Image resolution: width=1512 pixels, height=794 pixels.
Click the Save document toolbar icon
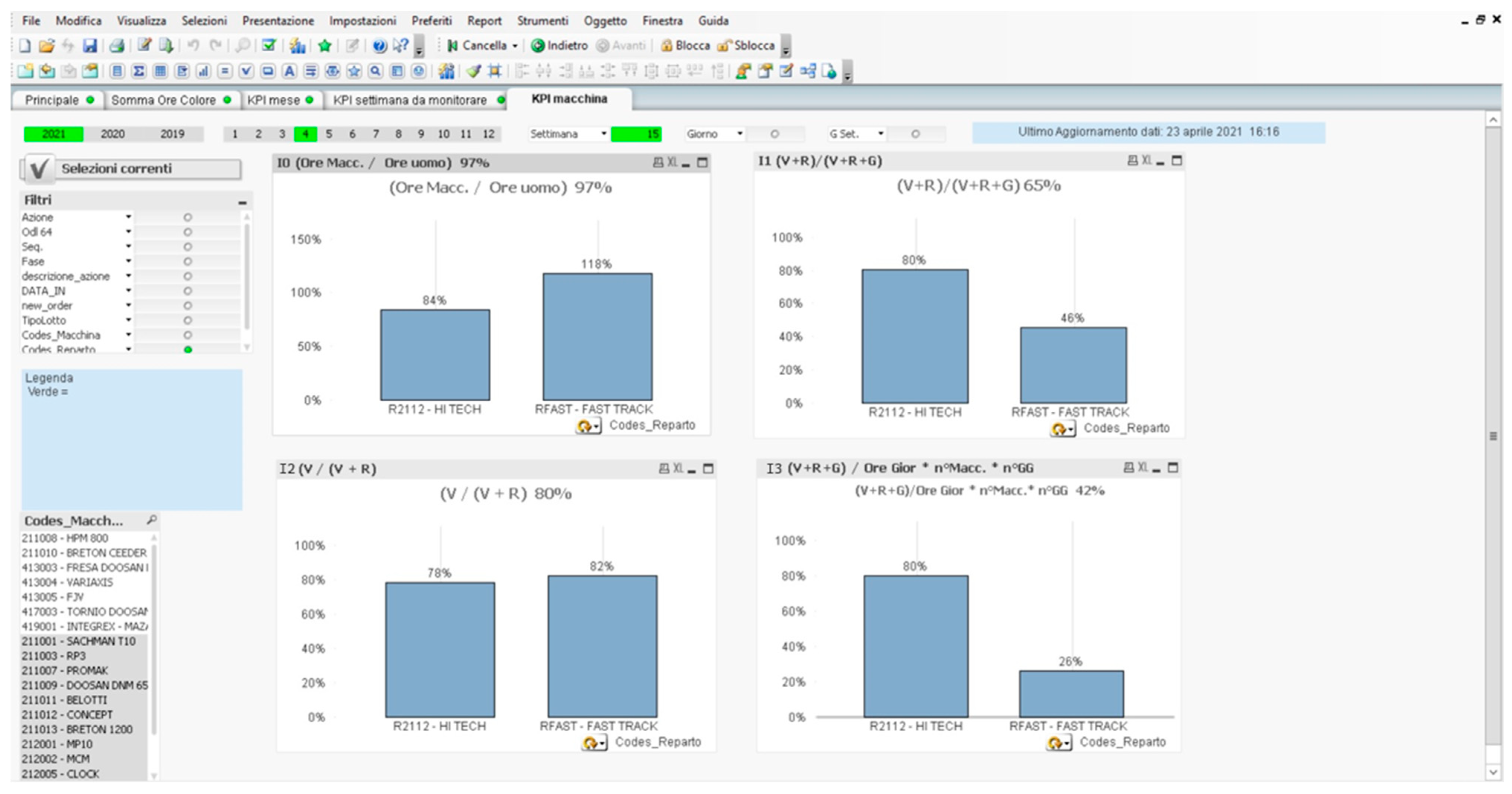(89, 46)
